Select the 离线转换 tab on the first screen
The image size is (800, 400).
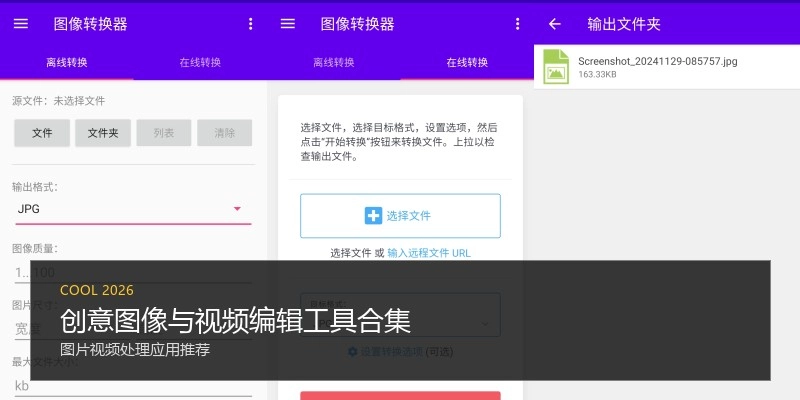click(67, 62)
